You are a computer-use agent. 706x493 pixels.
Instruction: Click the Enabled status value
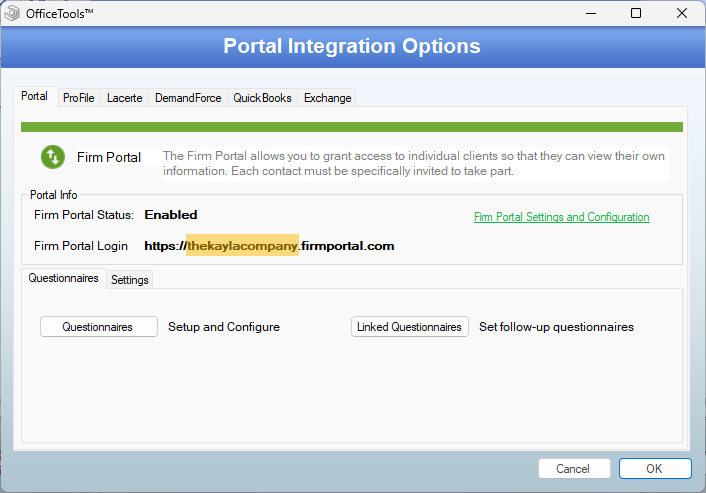tap(171, 215)
